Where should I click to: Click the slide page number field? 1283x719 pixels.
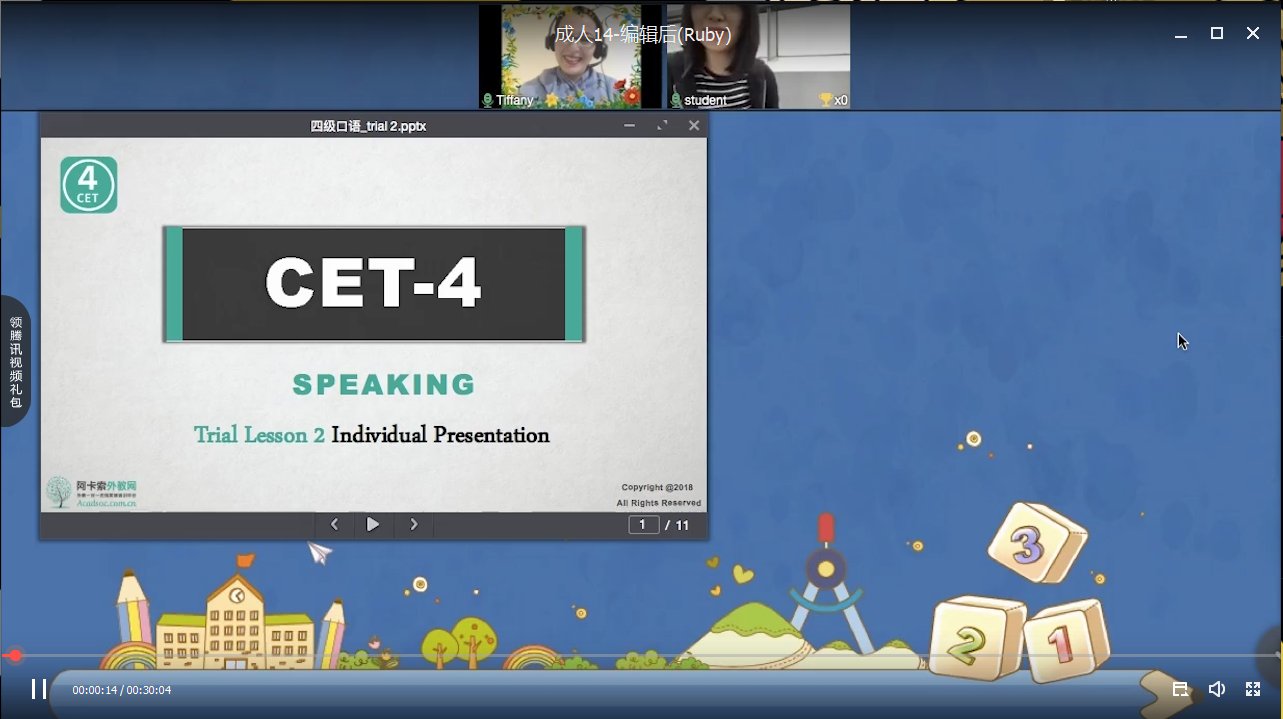coord(643,525)
